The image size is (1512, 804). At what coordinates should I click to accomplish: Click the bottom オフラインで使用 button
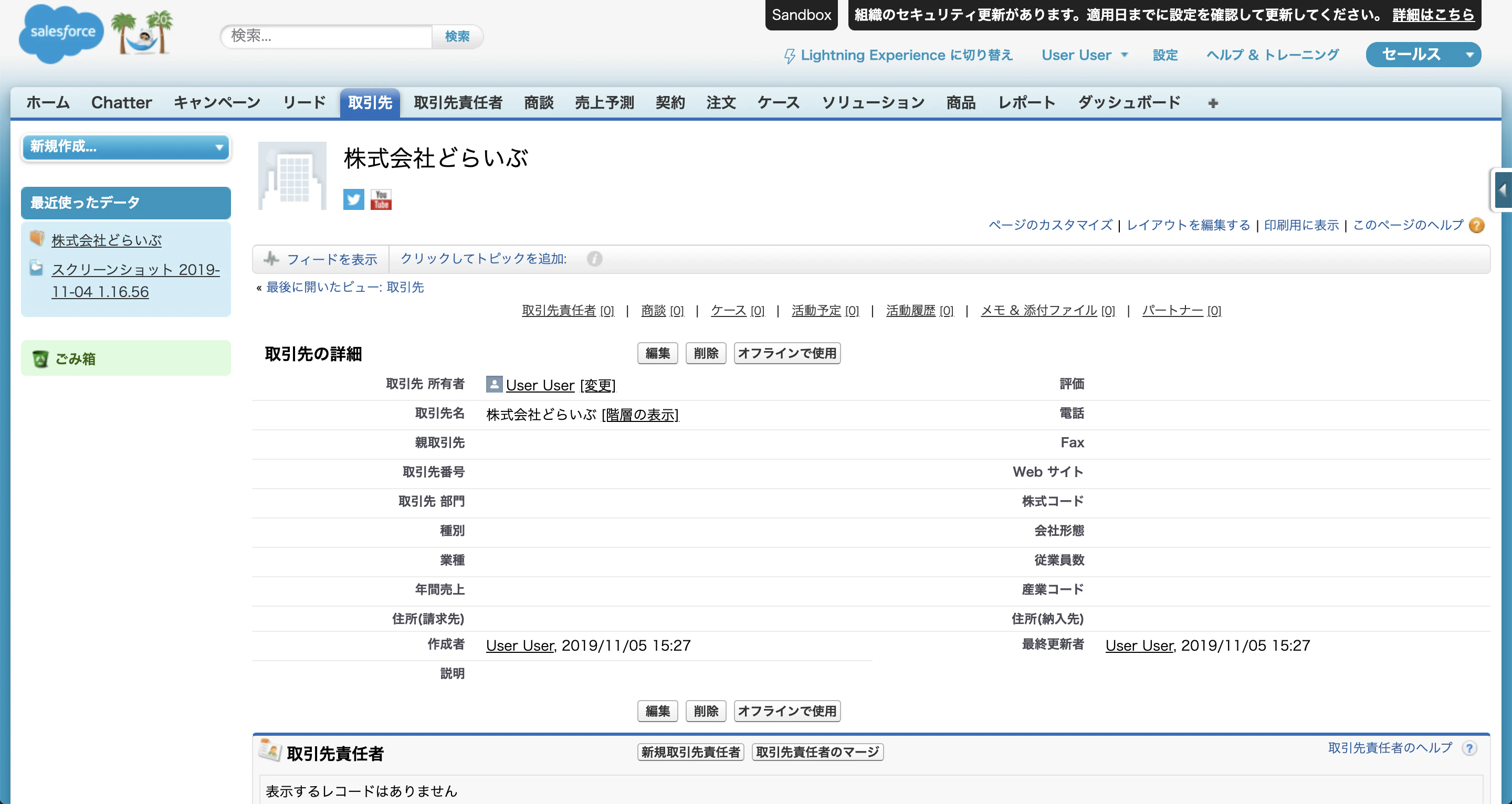tap(787, 711)
